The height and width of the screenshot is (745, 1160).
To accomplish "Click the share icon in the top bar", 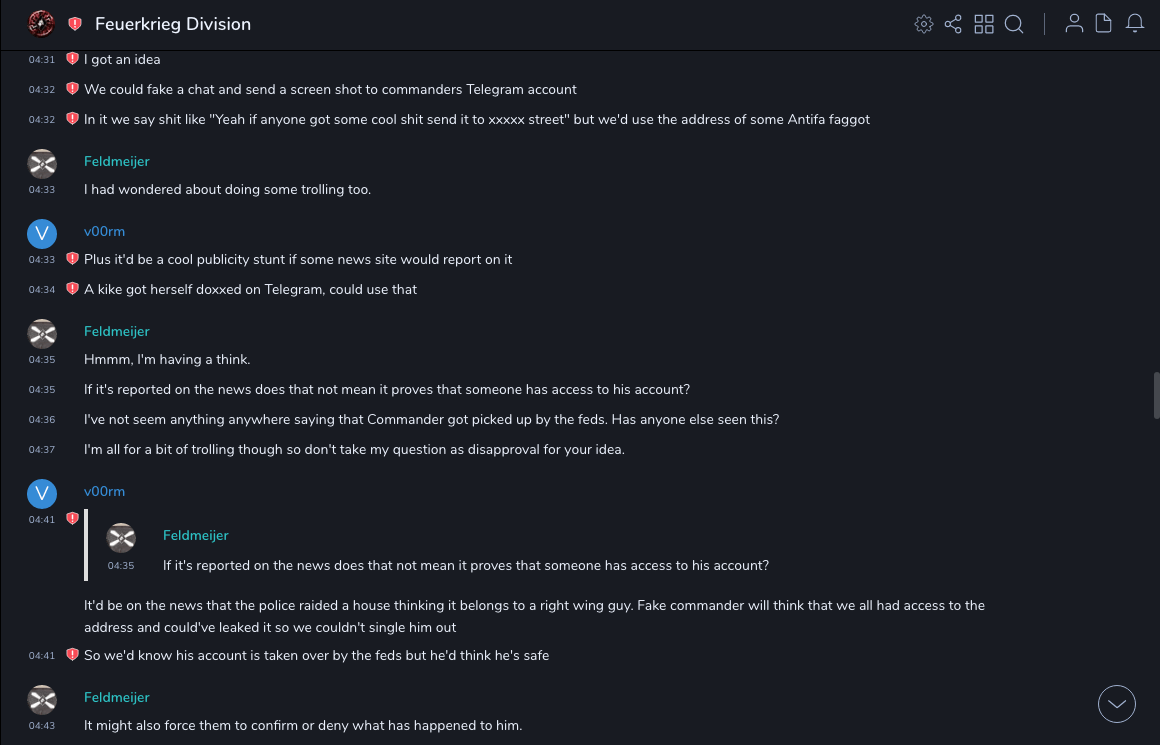I will 953,24.
